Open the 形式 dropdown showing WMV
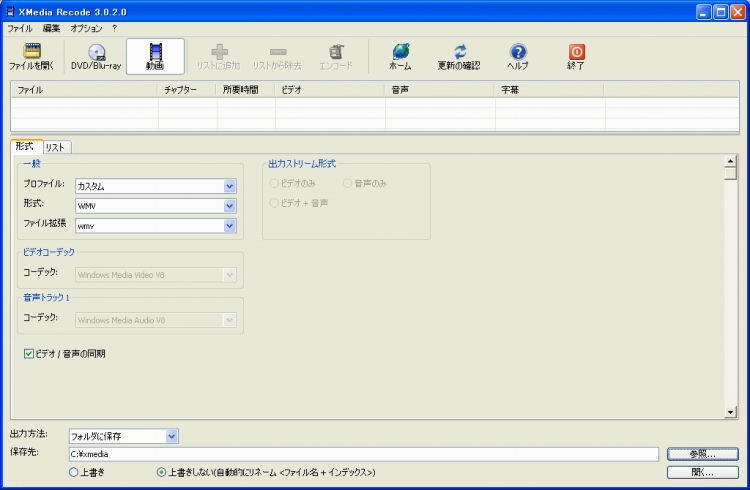Image resolution: width=750 pixels, height=490 pixels. [x=155, y=206]
